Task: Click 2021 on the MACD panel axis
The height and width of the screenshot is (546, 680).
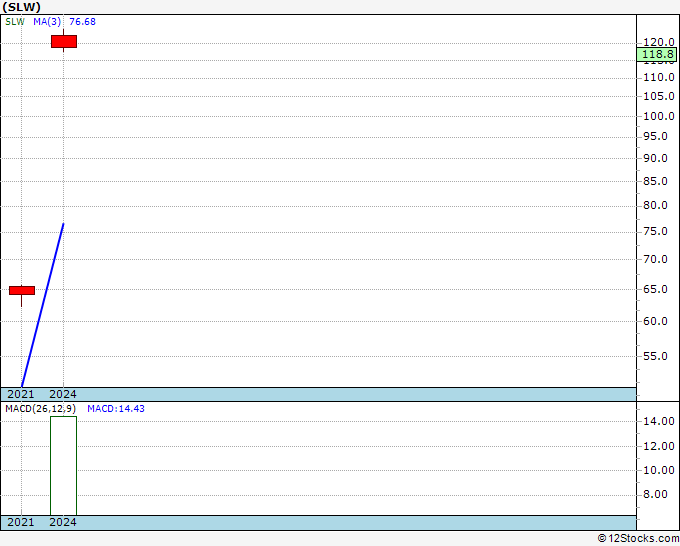Action: click(21, 522)
